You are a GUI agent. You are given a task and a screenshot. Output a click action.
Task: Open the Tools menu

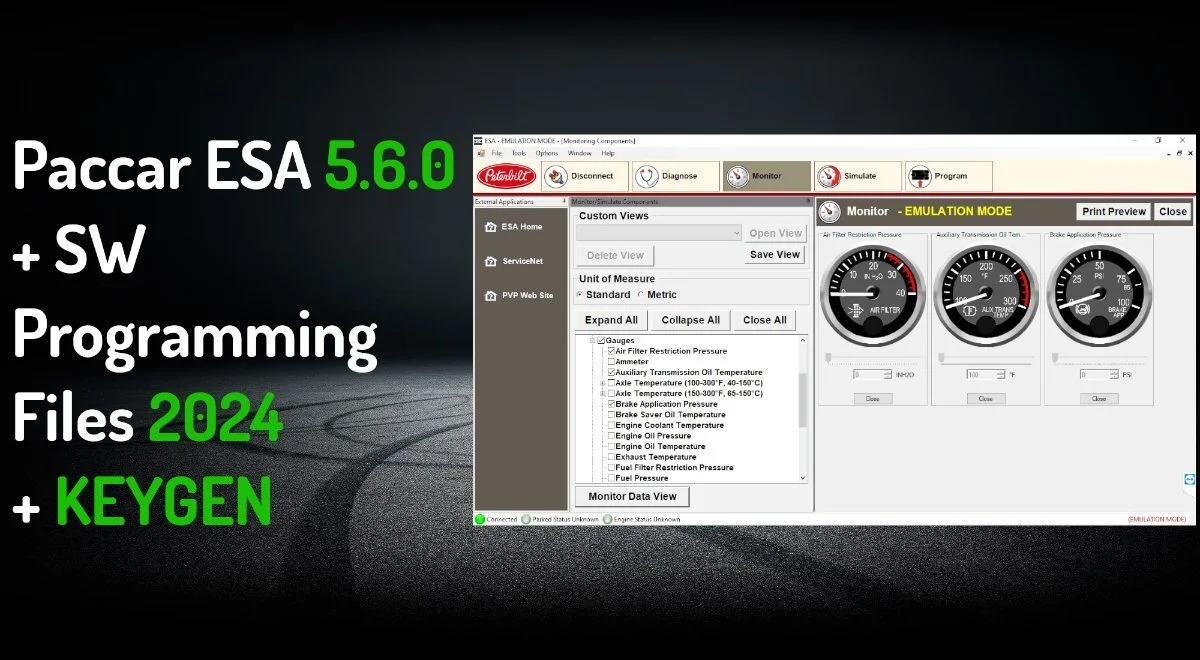coord(518,153)
